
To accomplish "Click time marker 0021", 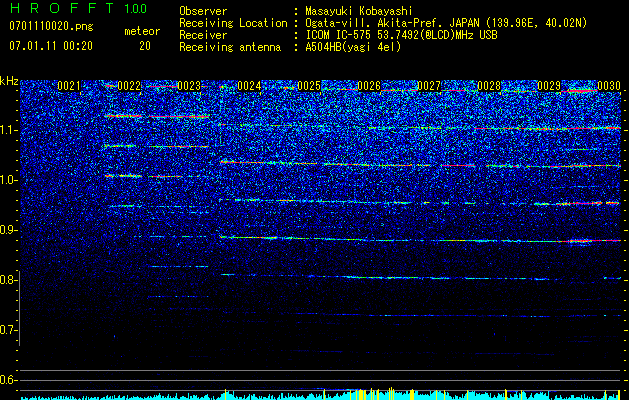I will [x=69, y=86].
